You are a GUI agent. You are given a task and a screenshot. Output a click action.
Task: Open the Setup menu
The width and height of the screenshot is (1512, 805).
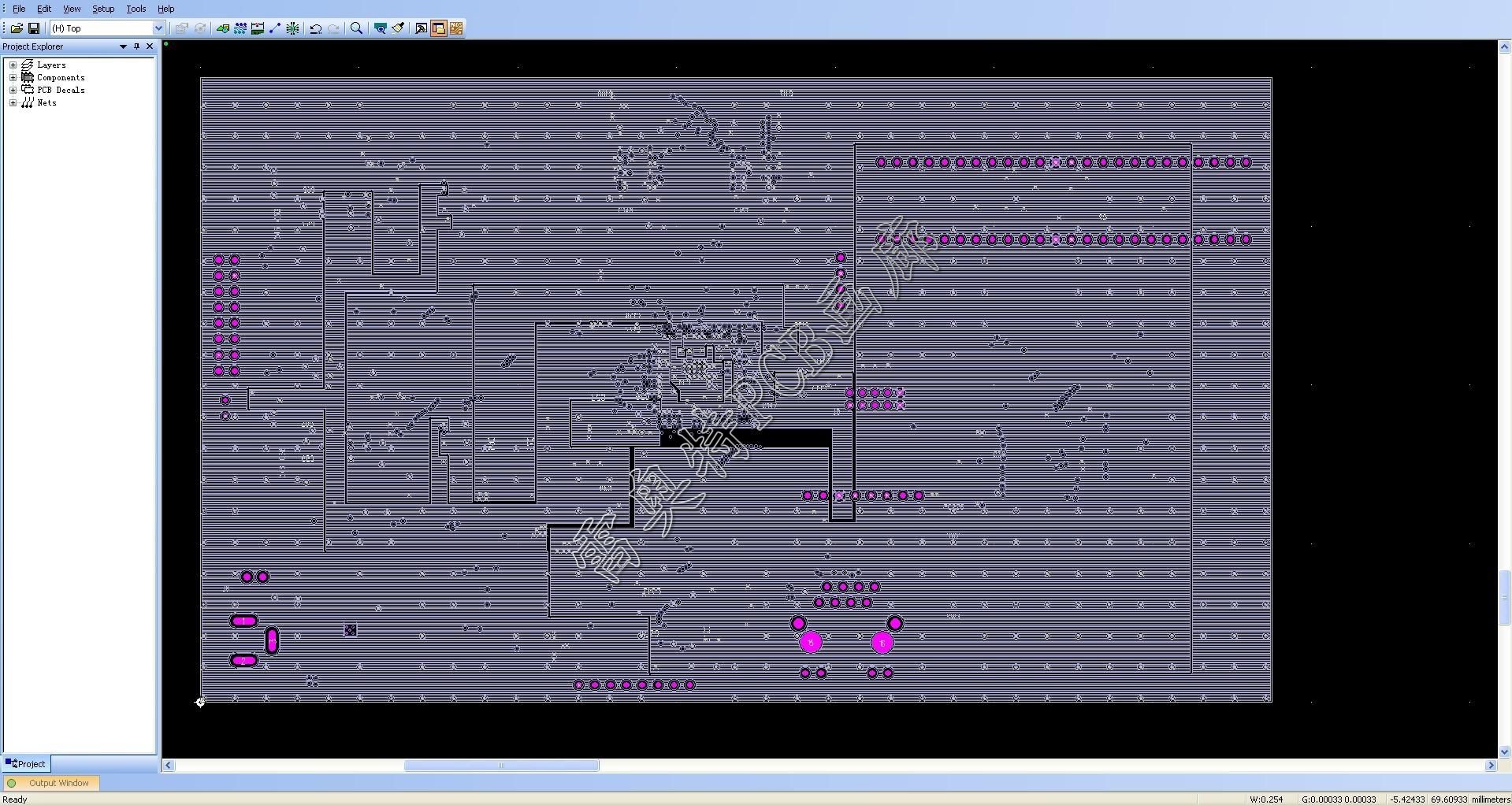[103, 9]
